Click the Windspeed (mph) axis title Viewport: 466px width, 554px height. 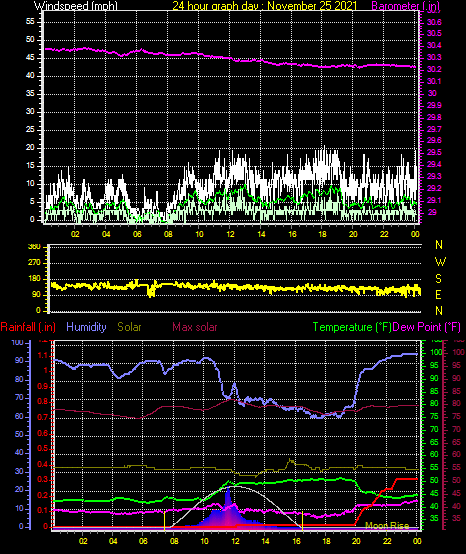[x=76, y=5]
